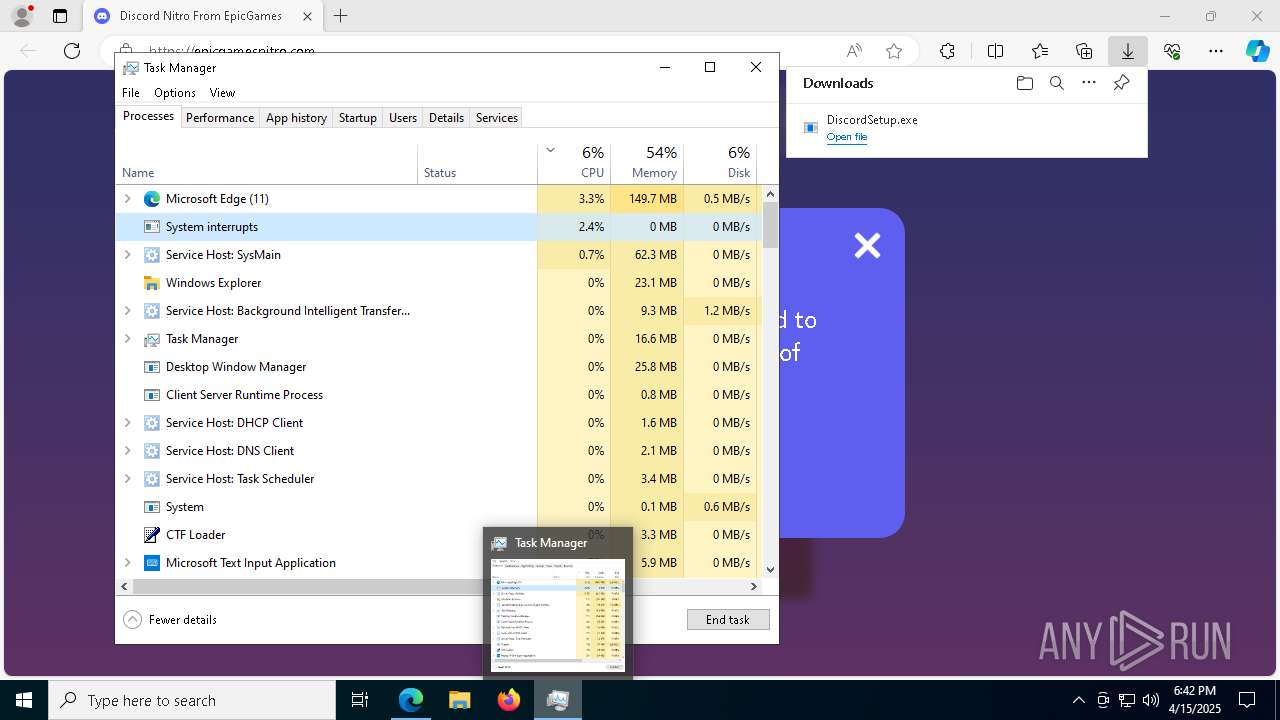Sort by Disk column header
The height and width of the screenshot is (720, 1280).
click(720, 163)
